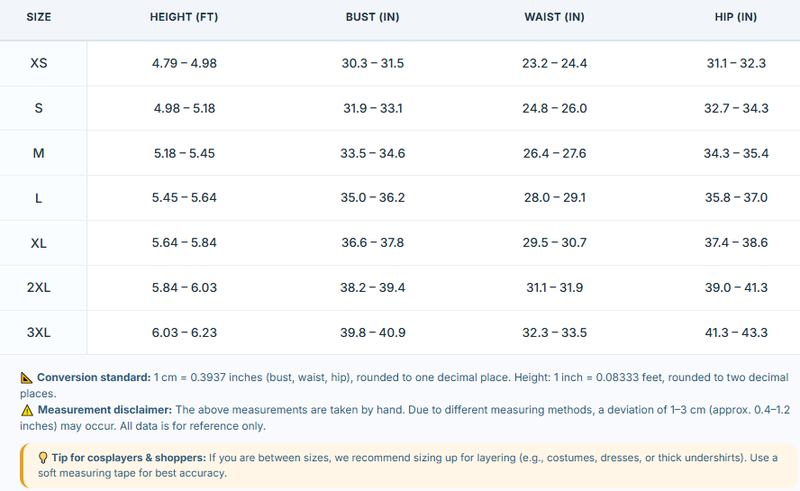Click the Measurement disclaimer bold label

coord(105,410)
